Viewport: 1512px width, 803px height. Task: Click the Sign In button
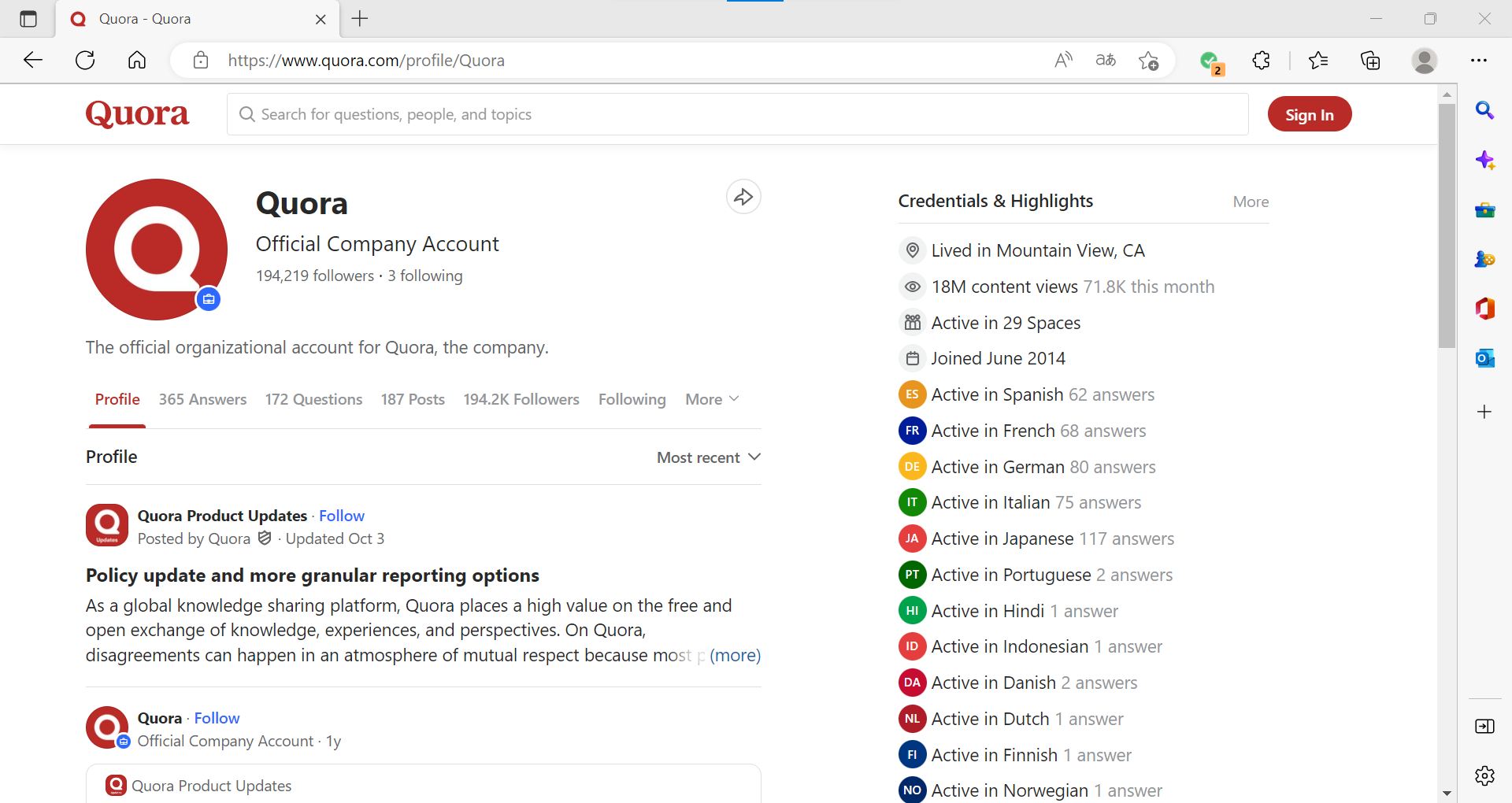(x=1310, y=114)
